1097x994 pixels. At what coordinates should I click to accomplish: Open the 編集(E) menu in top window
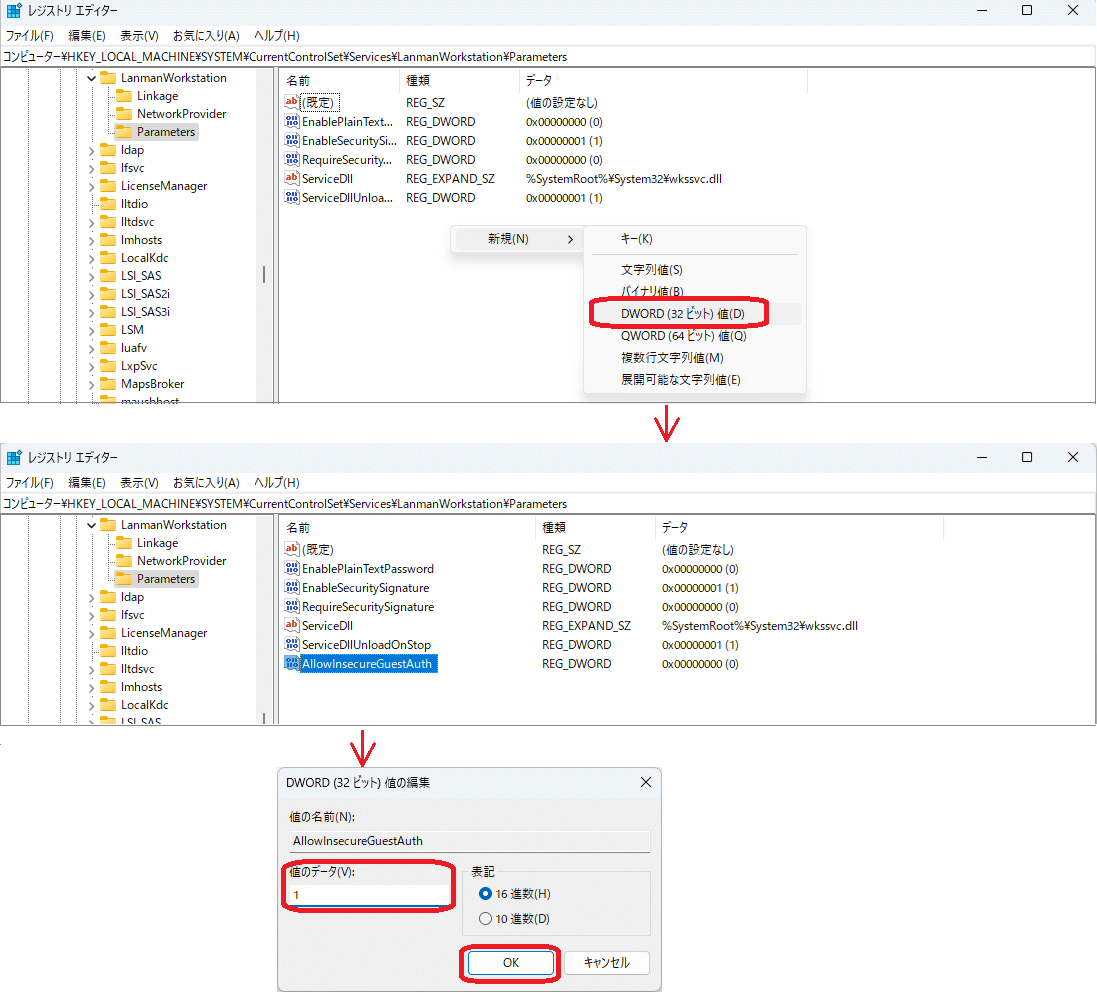tap(86, 35)
